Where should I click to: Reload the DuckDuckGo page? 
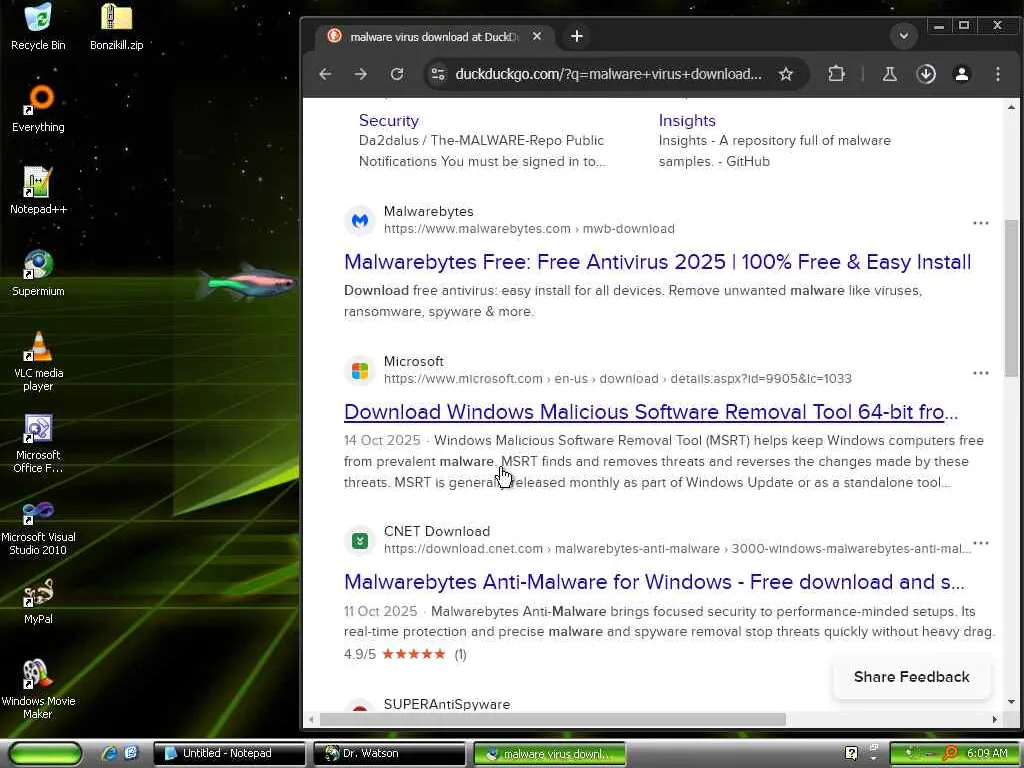point(397,74)
